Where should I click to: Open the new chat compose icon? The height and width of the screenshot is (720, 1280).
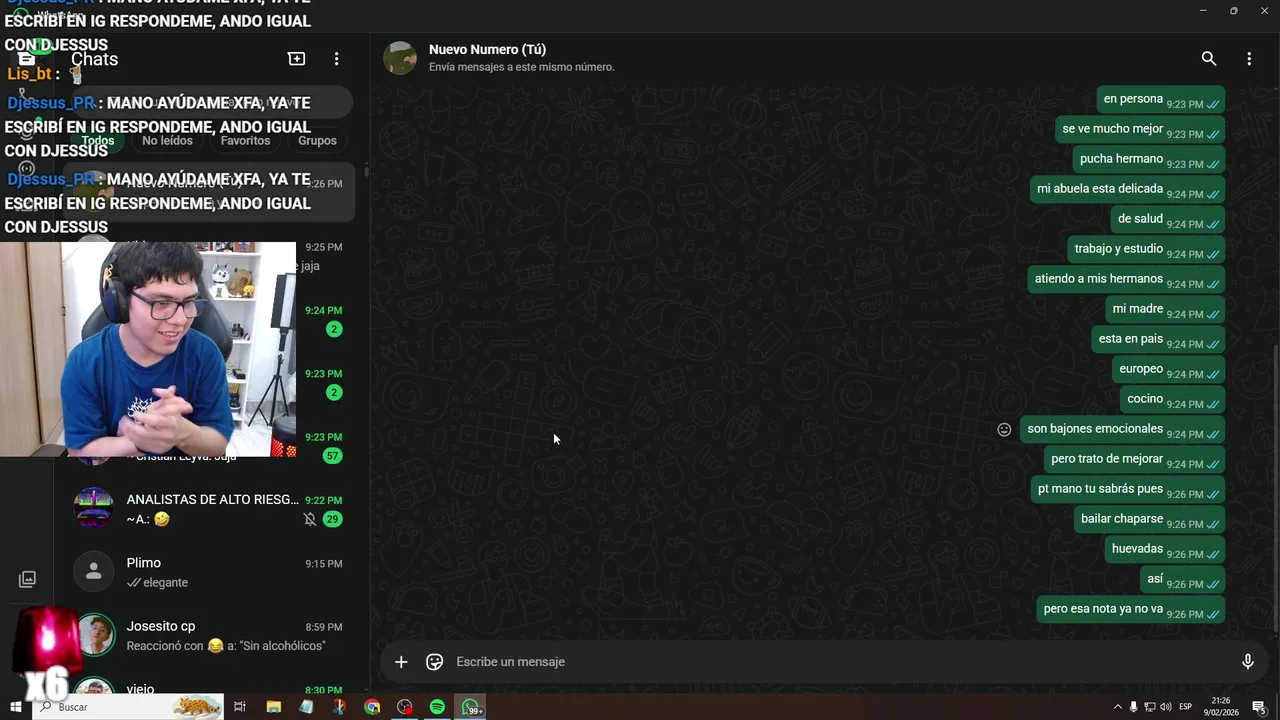coord(296,59)
